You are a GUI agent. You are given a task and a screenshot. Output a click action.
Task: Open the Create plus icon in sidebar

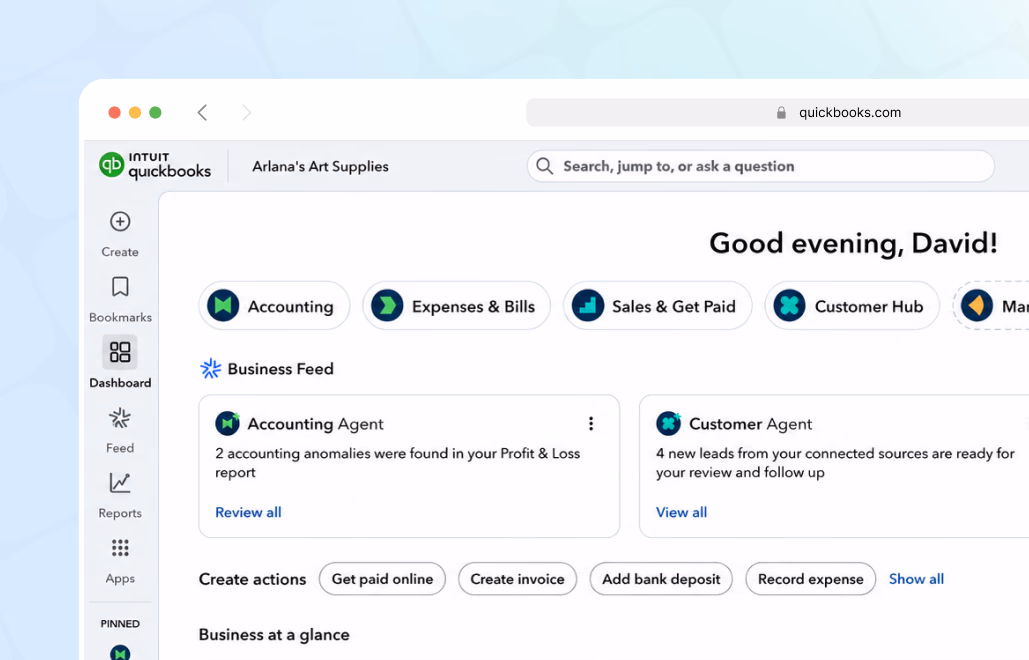click(x=120, y=222)
